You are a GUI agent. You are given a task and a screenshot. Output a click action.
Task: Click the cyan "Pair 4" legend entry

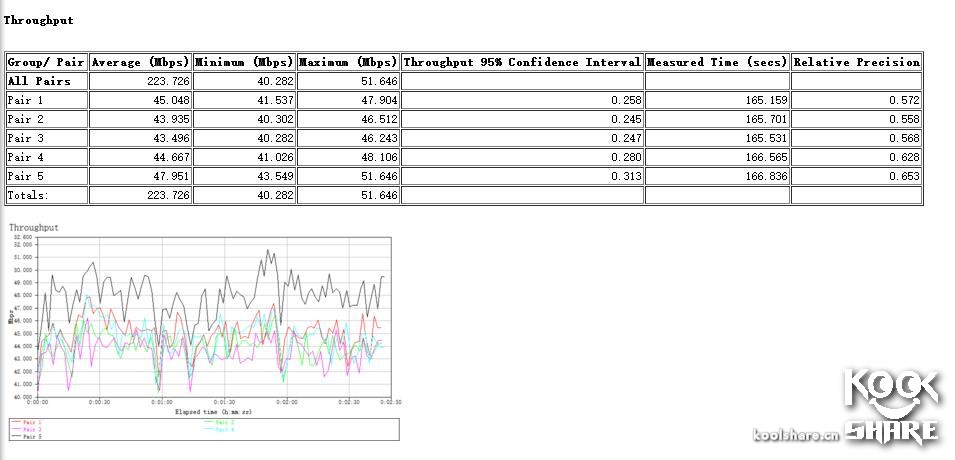coord(218,430)
